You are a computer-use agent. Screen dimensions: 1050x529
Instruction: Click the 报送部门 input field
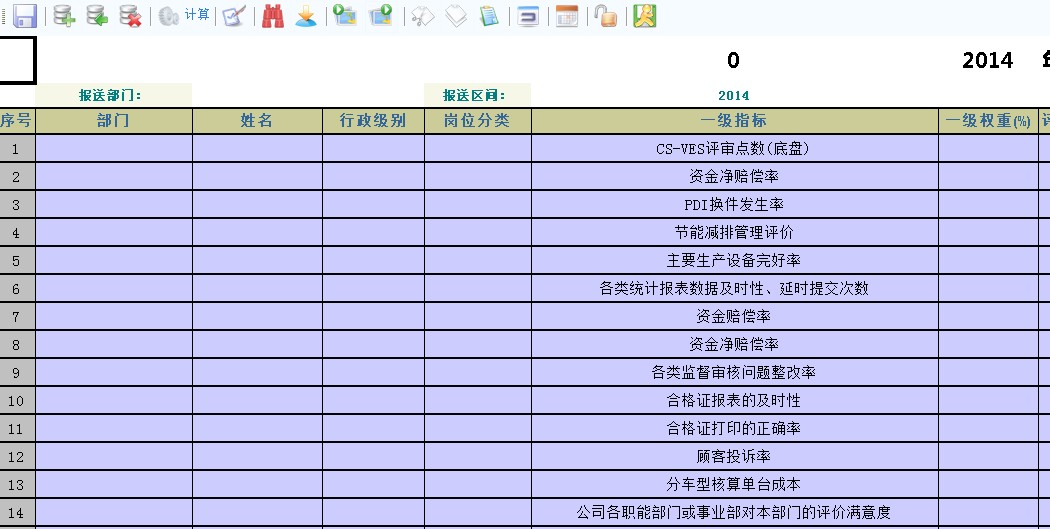point(307,96)
